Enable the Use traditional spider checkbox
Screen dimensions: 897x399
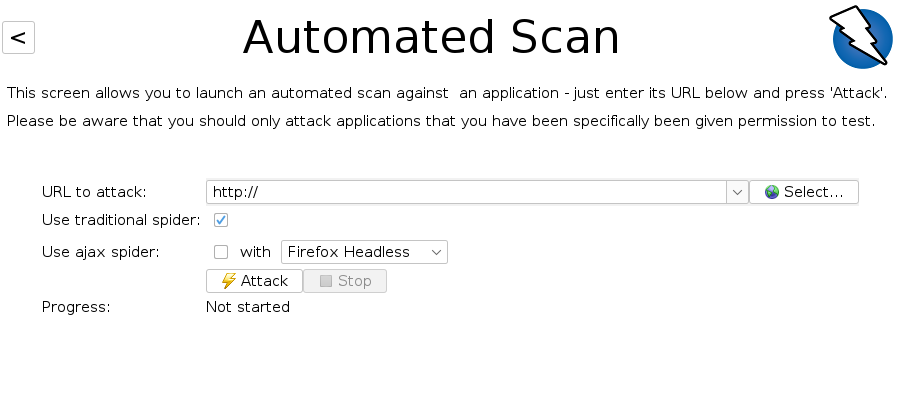click(221, 220)
